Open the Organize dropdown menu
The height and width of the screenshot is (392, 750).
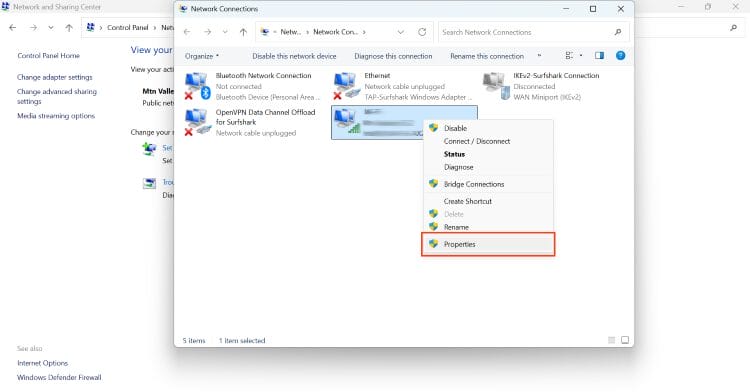pyautogui.click(x=202, y=56)
